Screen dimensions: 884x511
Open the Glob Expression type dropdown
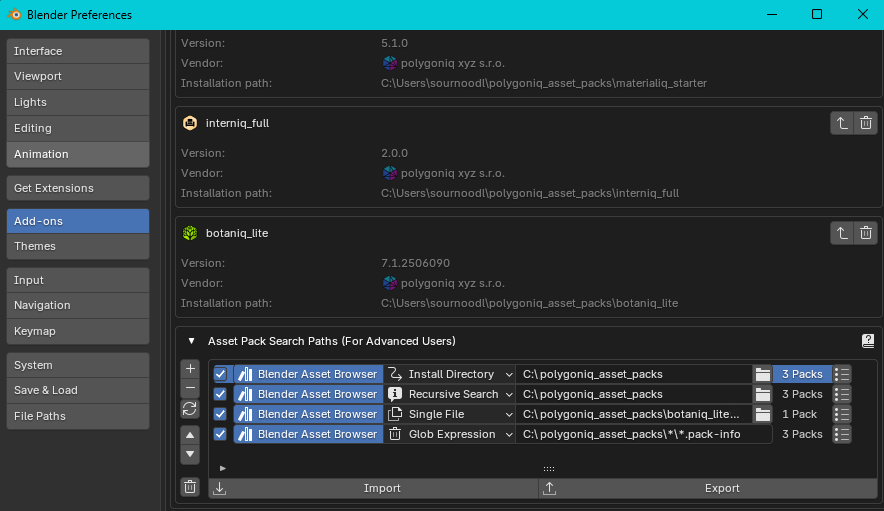click(450, 434)
